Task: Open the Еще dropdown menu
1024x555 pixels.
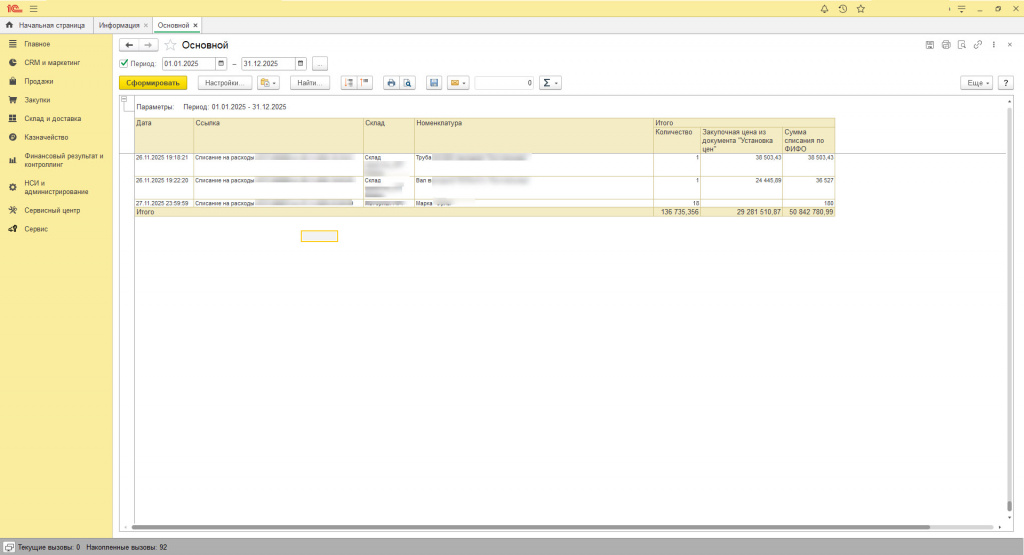Action: (x=977, y=83)
